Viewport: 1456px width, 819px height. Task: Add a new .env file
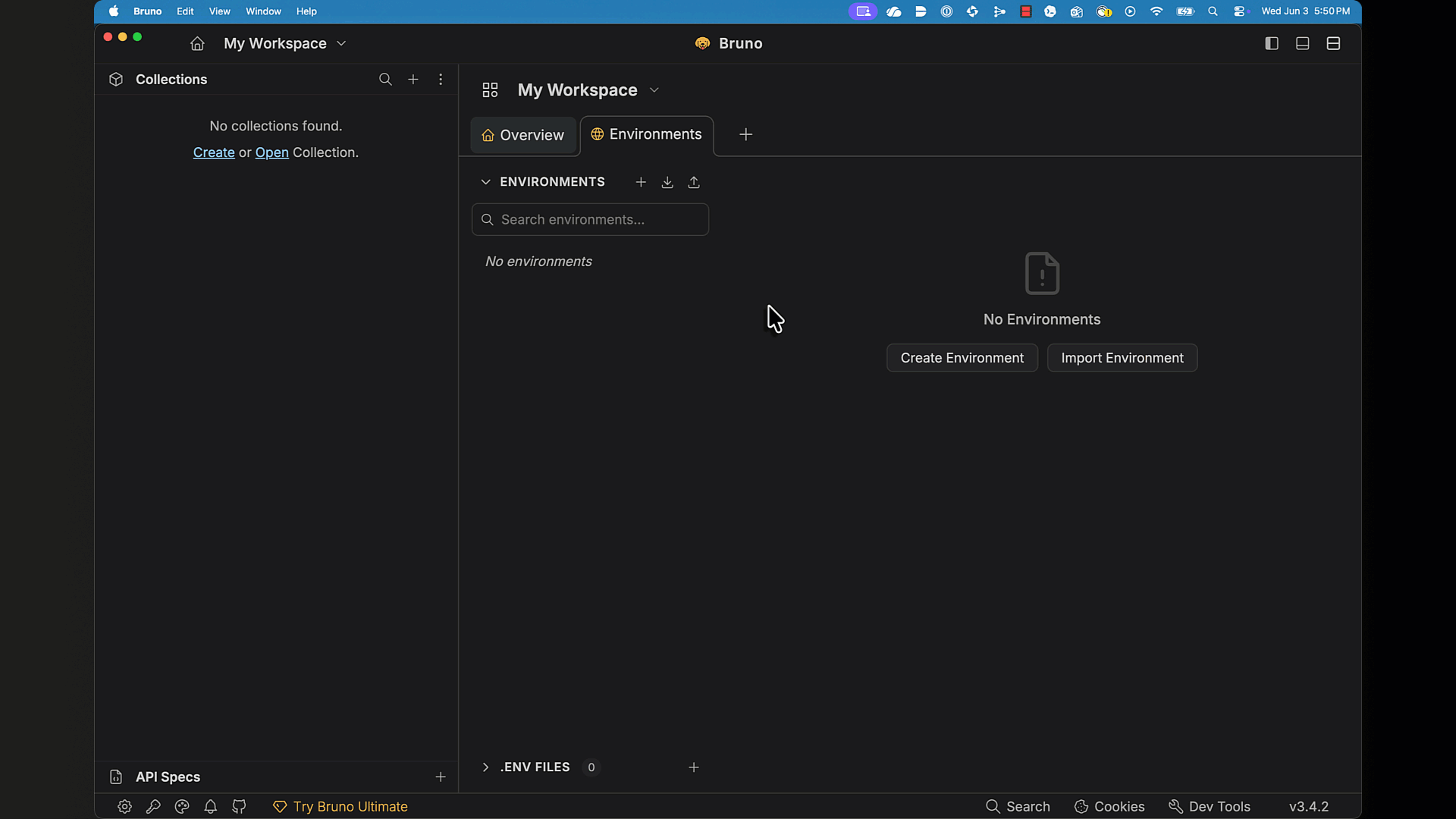pos(694,767)
